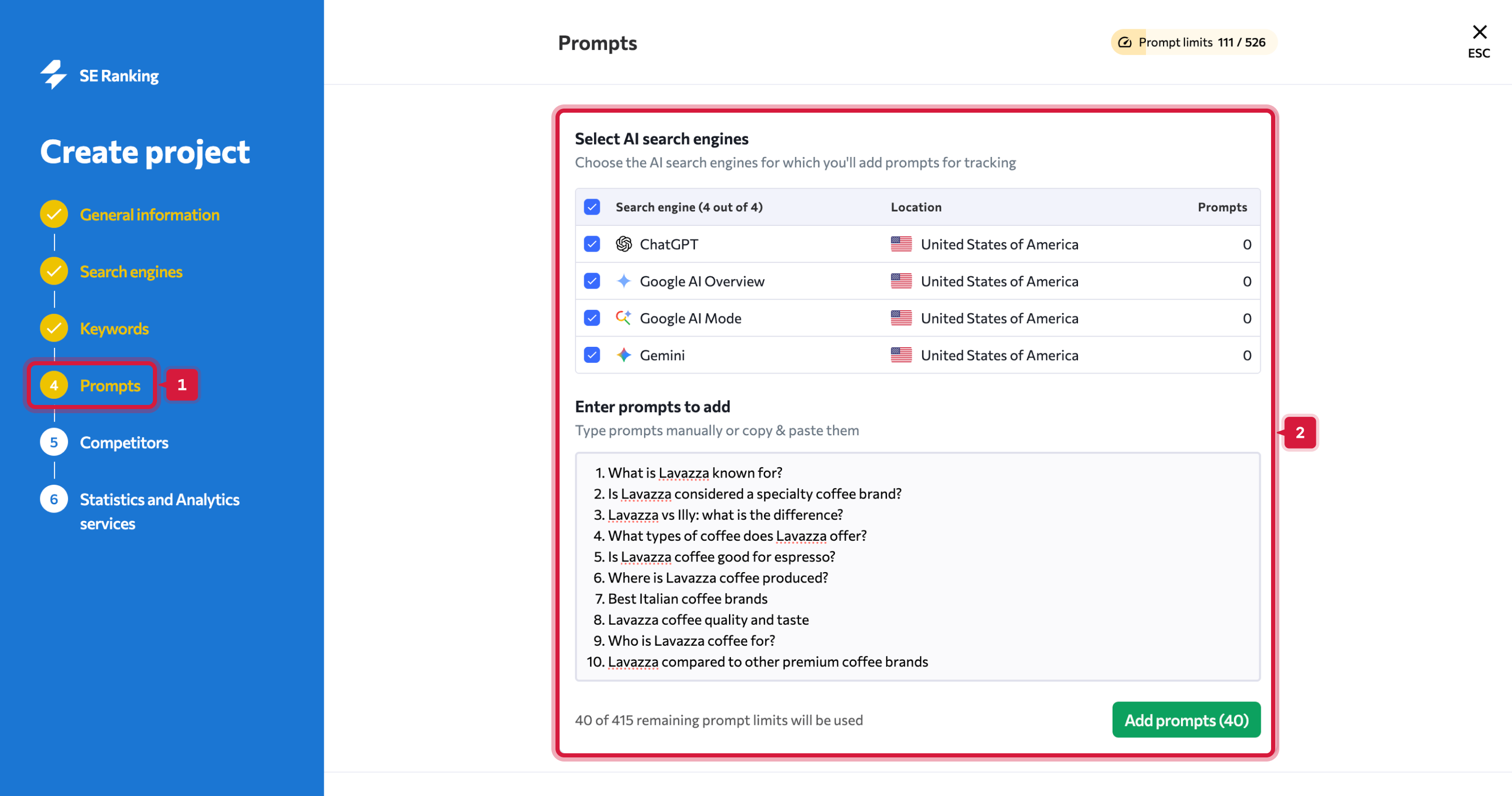Toggle the select-all search engines checkbox
This screenshot has height=796, width=1512.
click(592, 207)
